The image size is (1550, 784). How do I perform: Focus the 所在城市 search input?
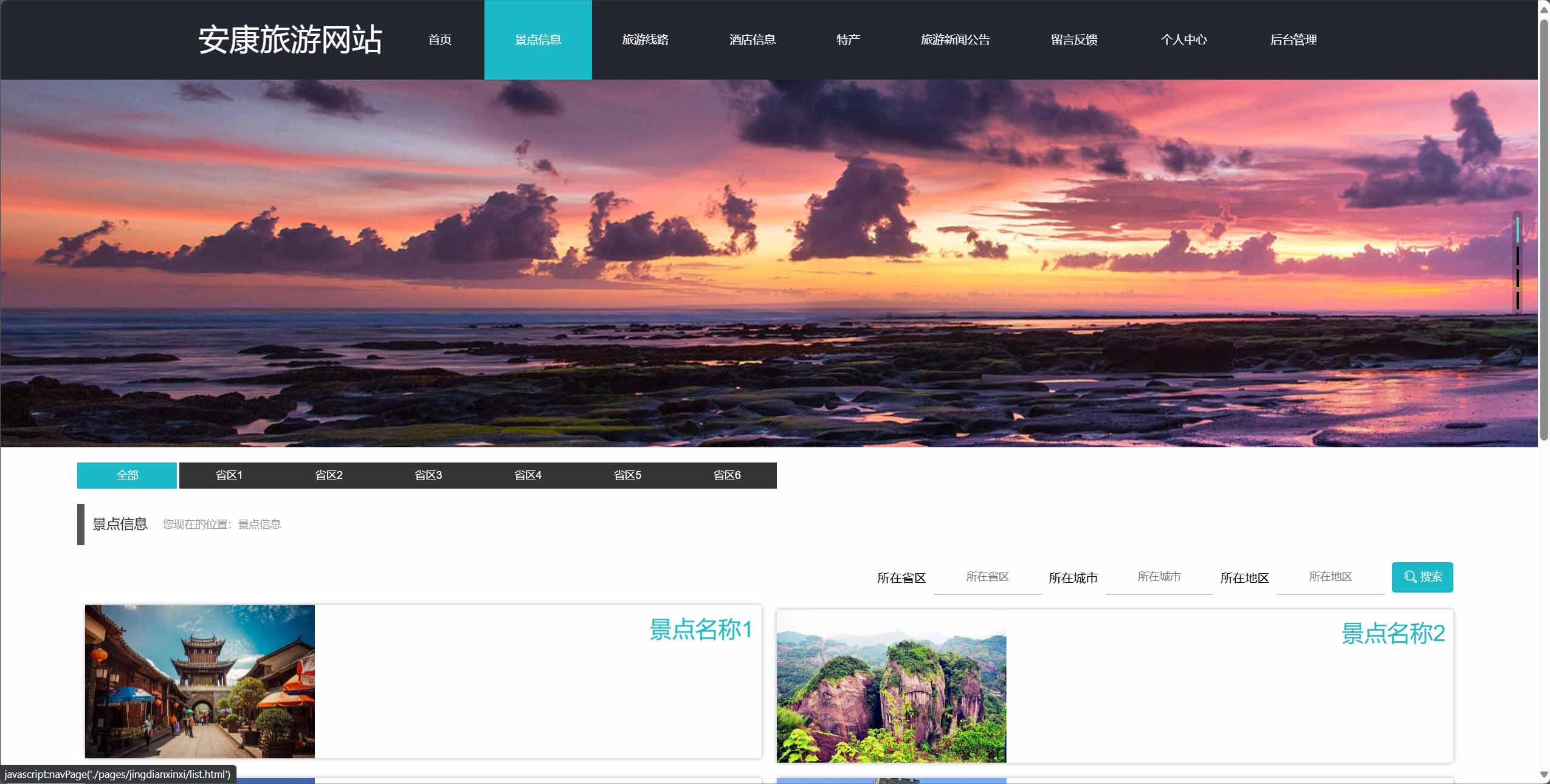point(1159,577)
